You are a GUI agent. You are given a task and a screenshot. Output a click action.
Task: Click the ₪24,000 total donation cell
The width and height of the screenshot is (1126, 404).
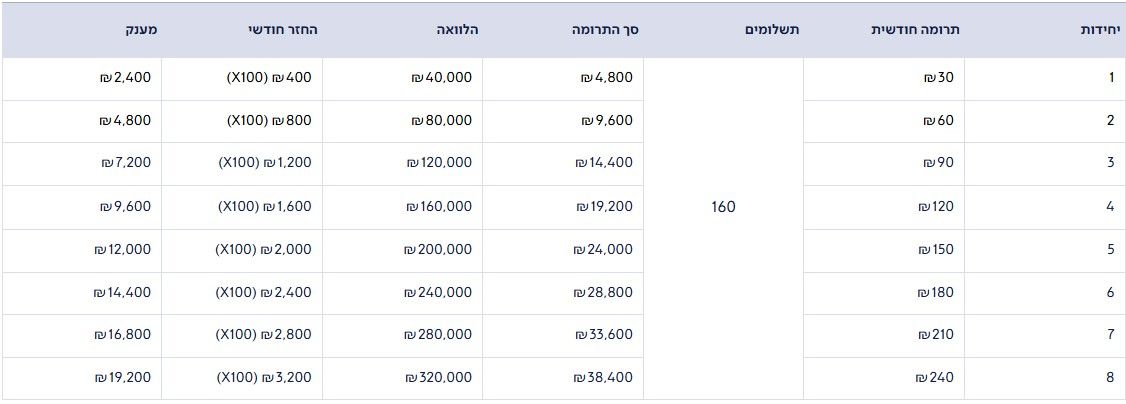click(603, 250)
